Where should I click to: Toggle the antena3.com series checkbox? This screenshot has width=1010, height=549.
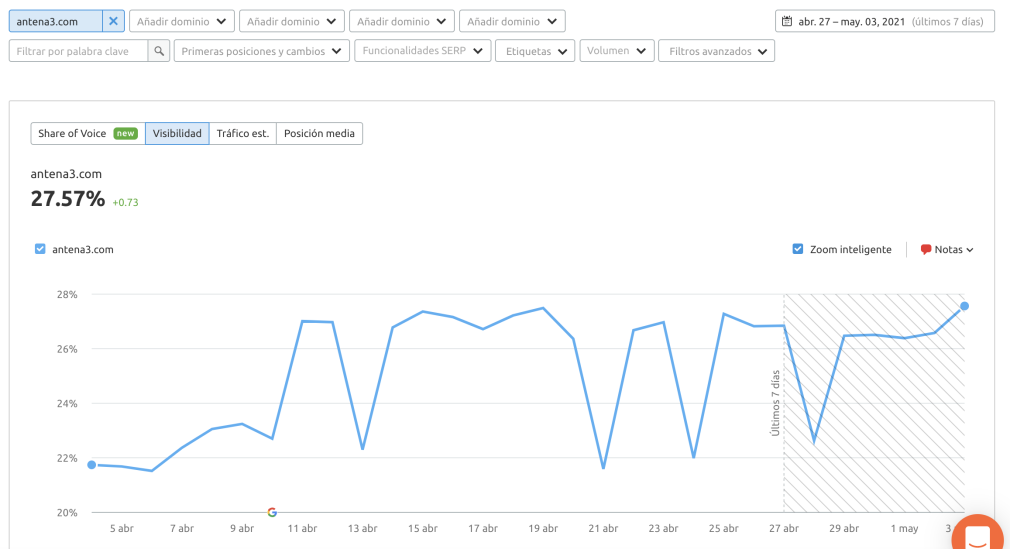coord(40,249)
